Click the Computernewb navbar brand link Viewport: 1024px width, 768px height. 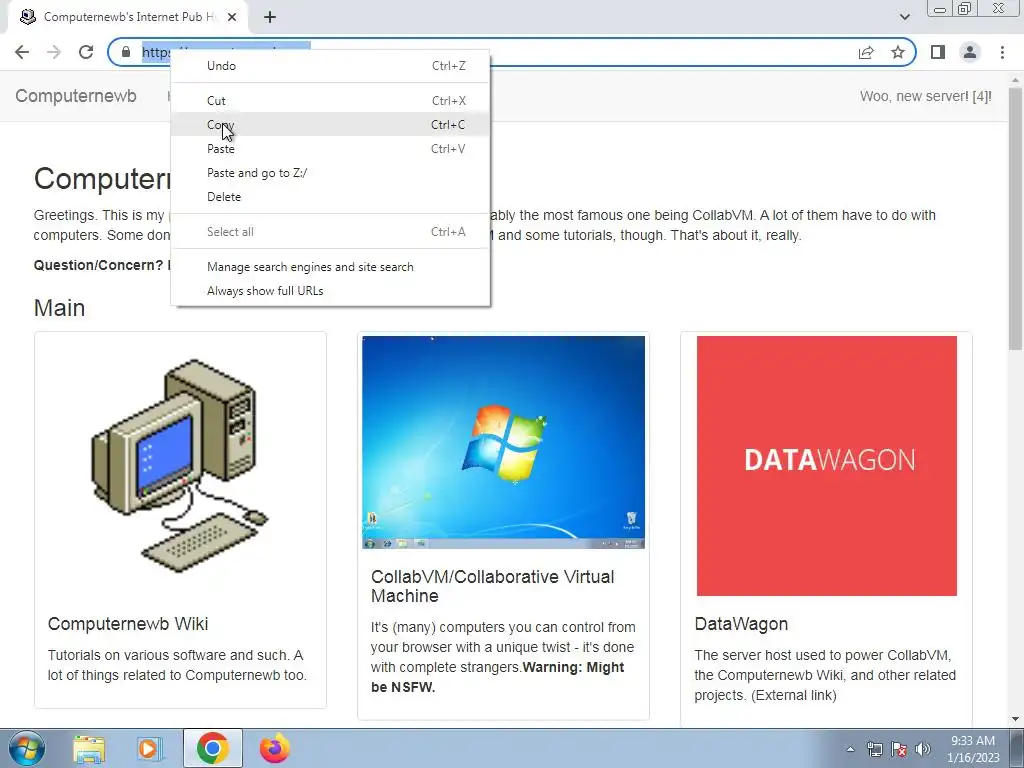pyautogui.click(x=76, y=96)
